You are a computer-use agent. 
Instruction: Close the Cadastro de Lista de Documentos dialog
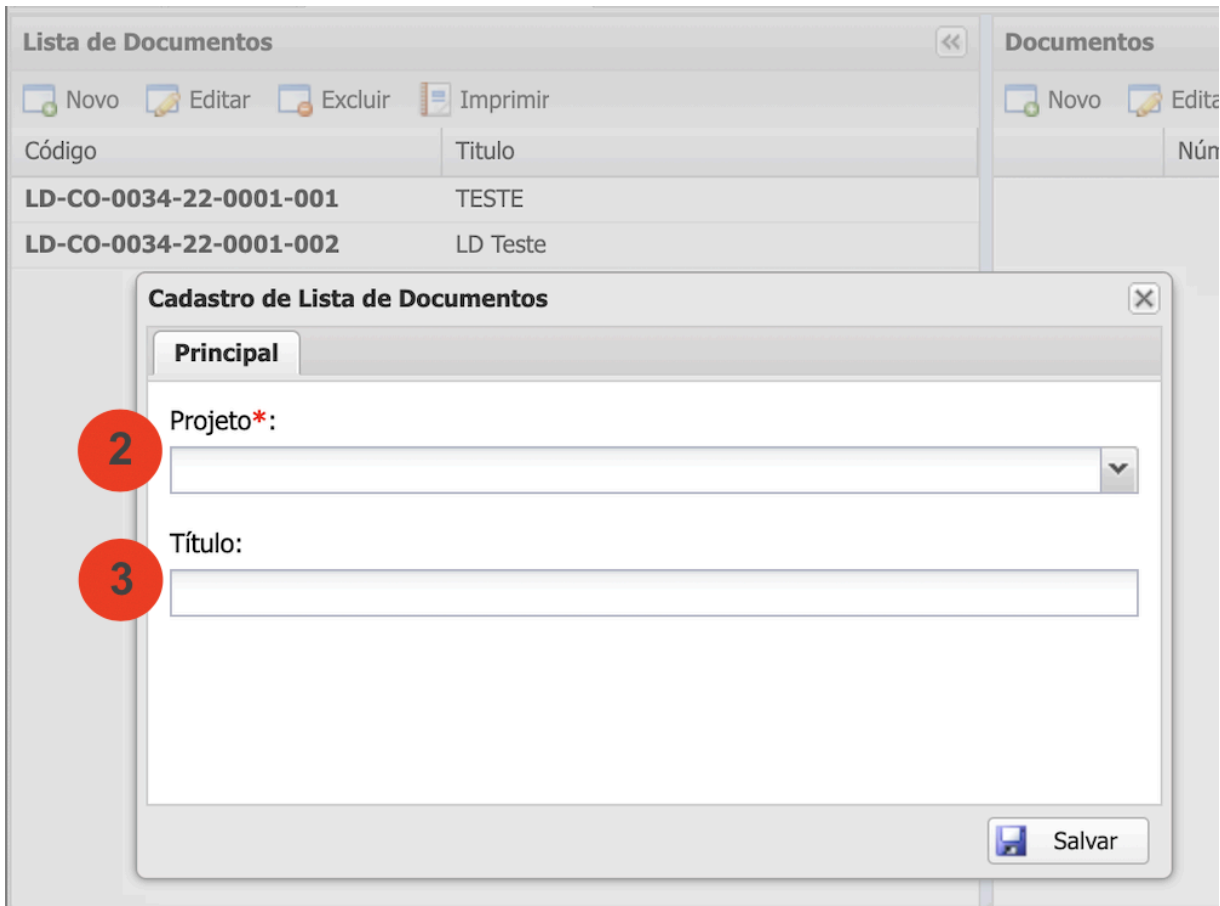(1143, 298)
